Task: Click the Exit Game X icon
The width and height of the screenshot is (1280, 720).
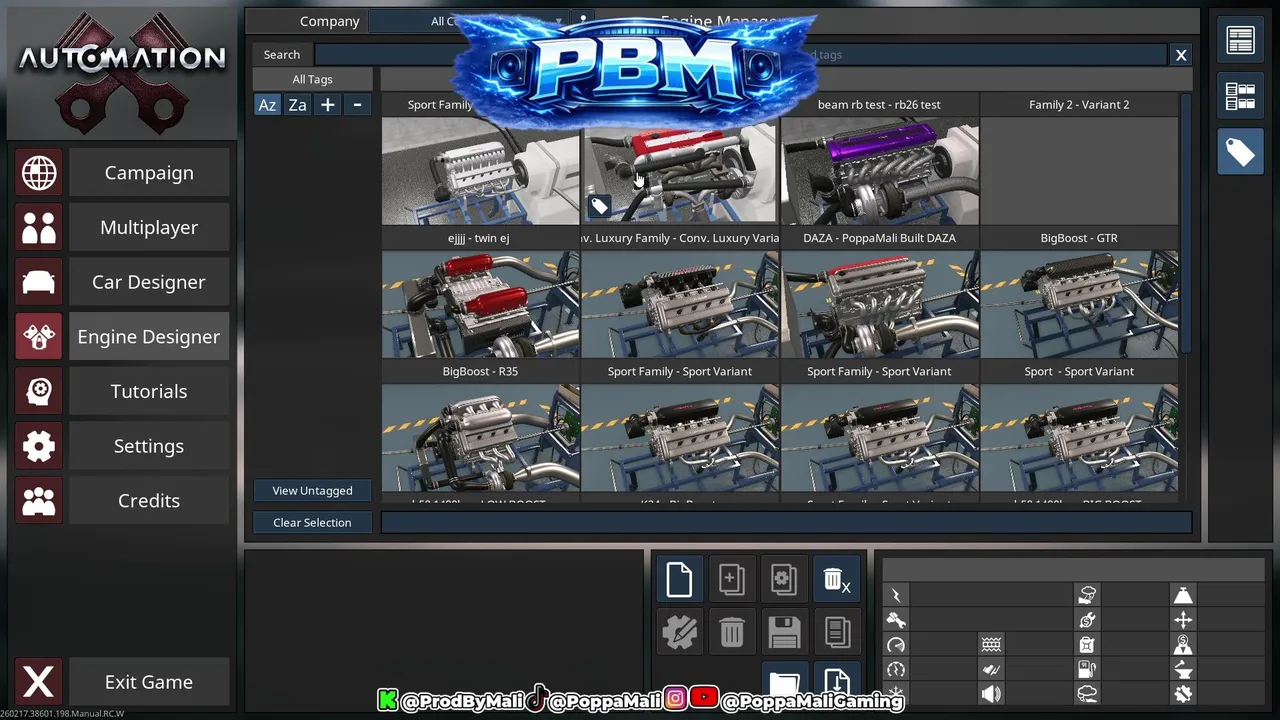Action: 39,682
